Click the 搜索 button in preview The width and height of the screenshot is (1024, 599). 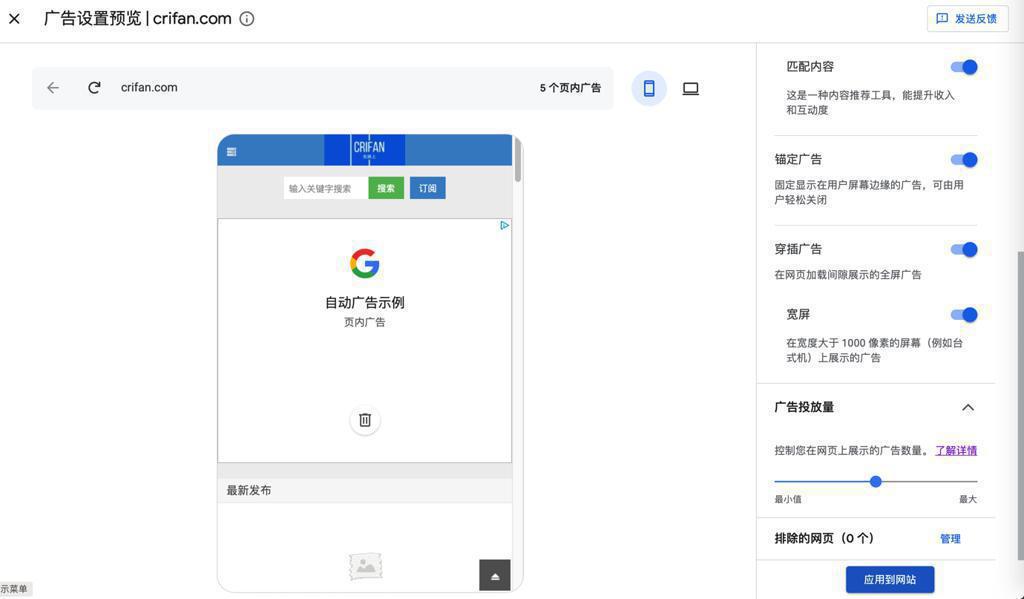point(386,188)
